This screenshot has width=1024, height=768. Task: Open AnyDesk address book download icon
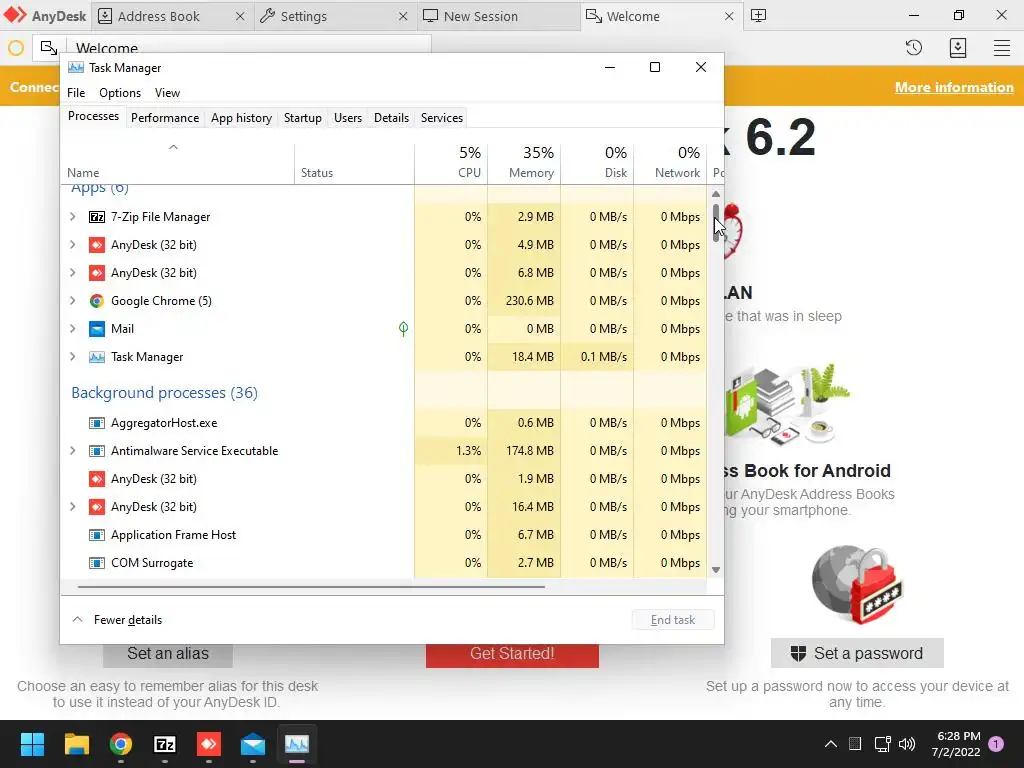point(957,48)
